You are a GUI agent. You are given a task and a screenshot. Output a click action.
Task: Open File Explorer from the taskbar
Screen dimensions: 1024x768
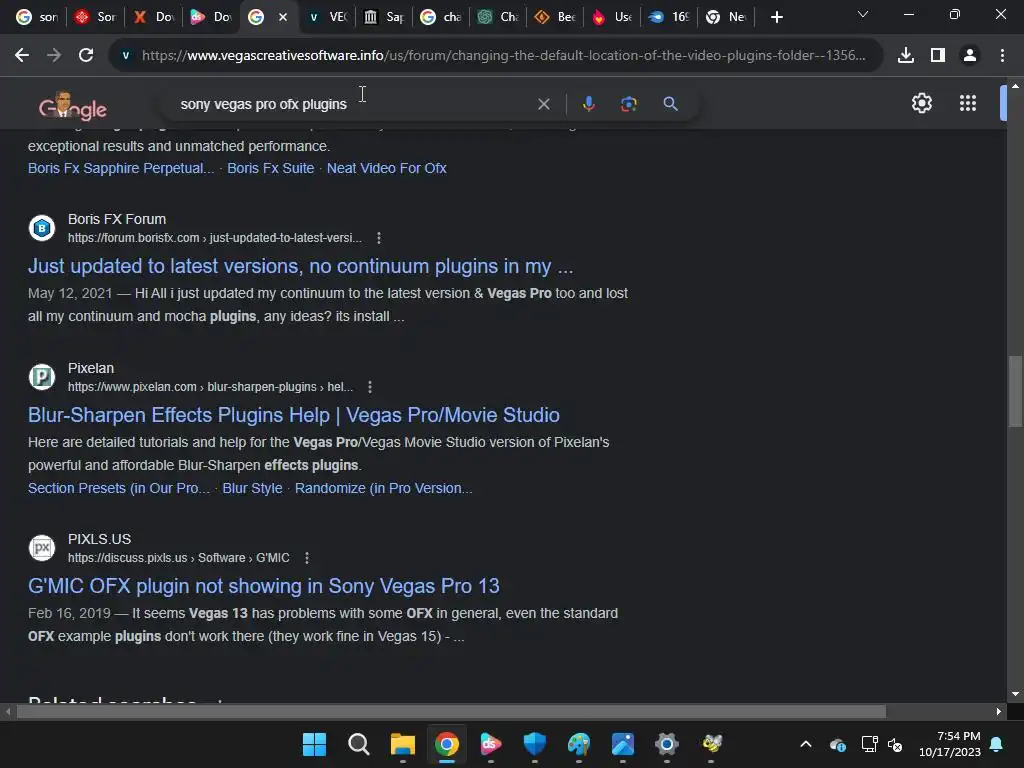(402, 744)
